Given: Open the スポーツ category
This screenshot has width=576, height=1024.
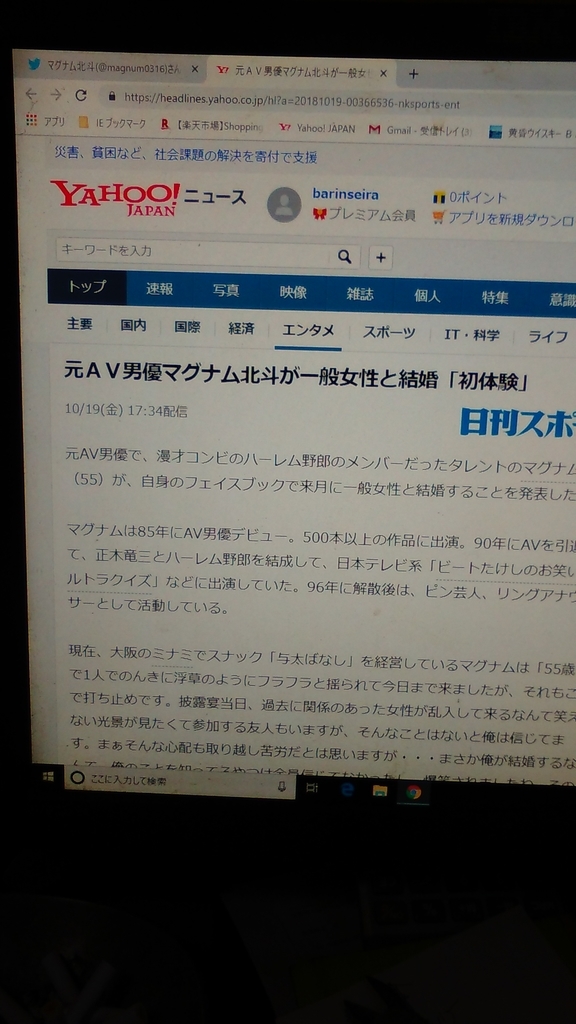Looking at the screenshot, I should (389, 332).
